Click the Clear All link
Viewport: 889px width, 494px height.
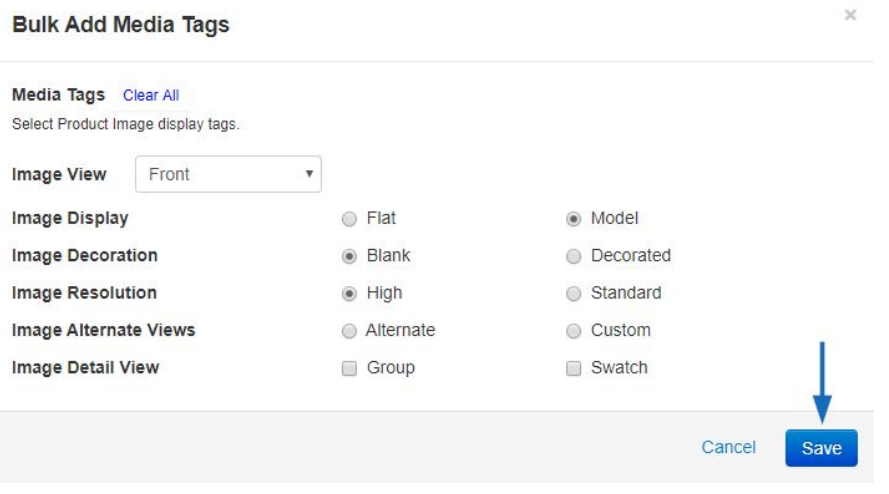pos(151,95)
